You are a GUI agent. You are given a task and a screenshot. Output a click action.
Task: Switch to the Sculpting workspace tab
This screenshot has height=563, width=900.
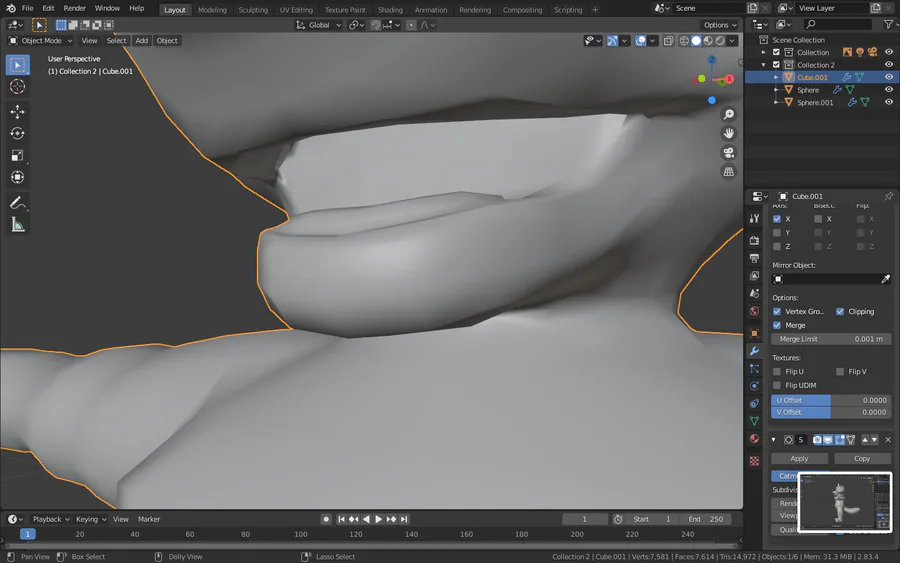point(253,10)
